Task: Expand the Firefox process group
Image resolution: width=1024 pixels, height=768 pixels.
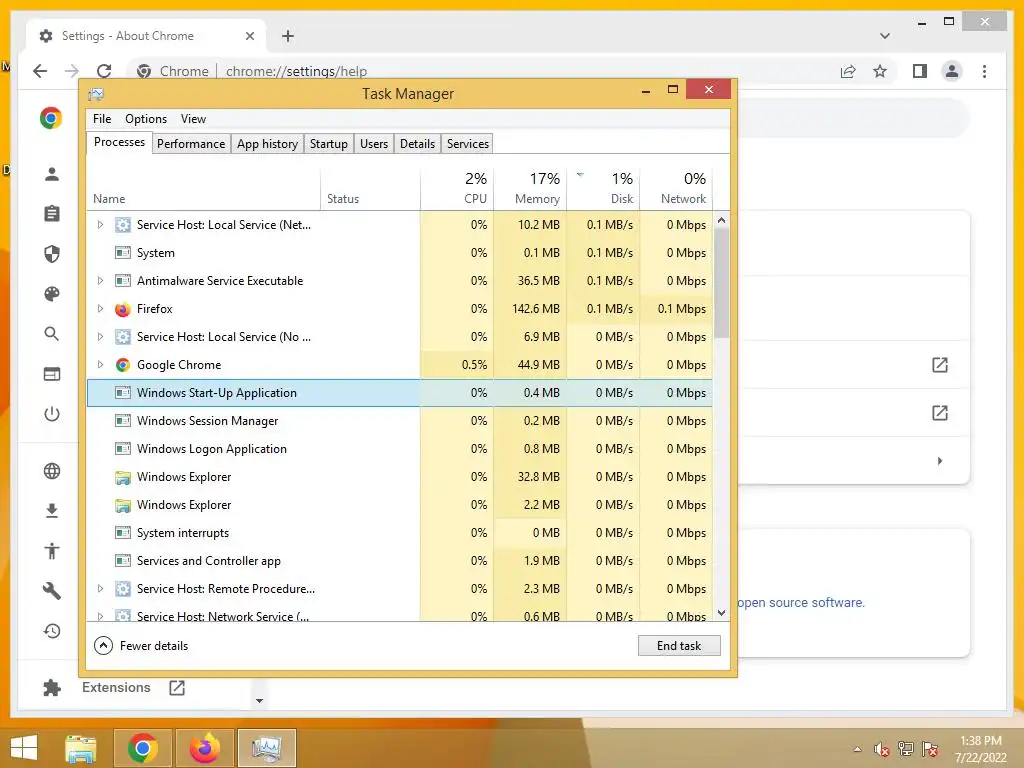Action: coord(100,309)
